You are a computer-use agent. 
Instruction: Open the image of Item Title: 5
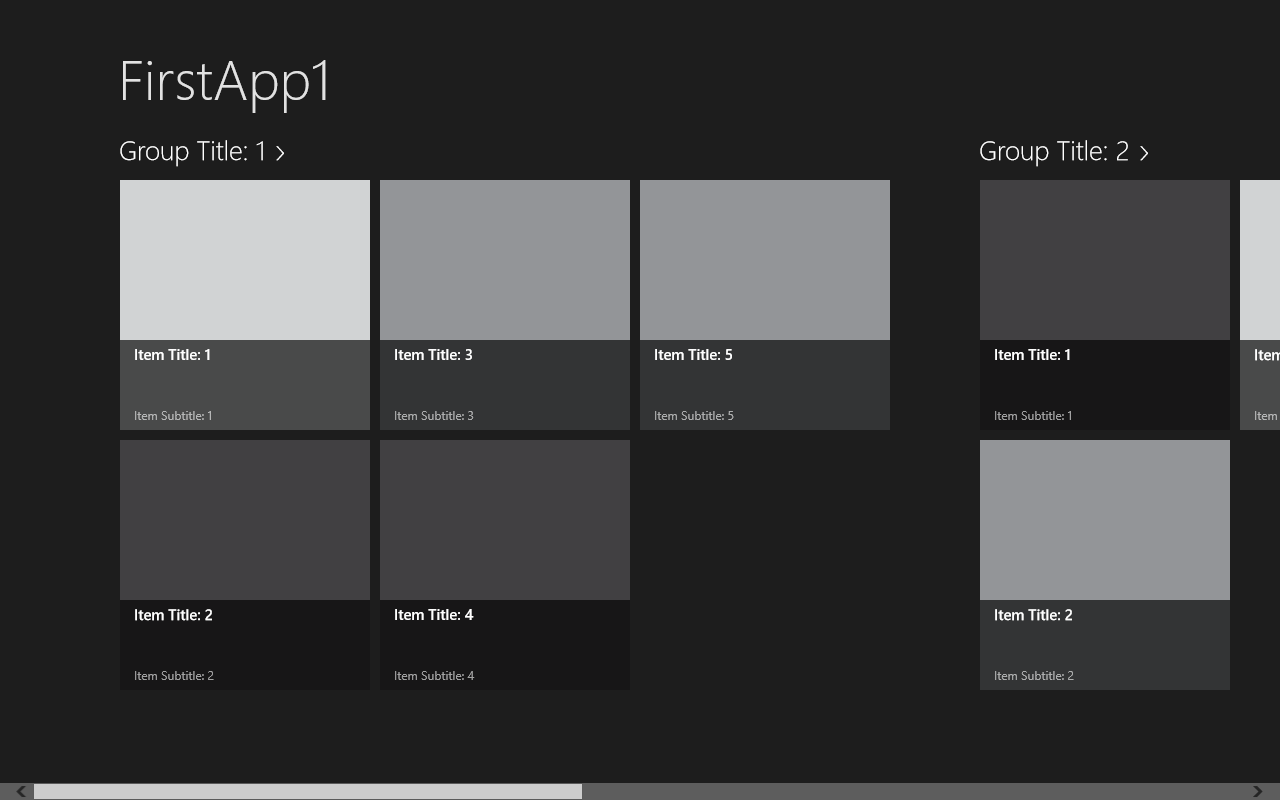point(765,260)
